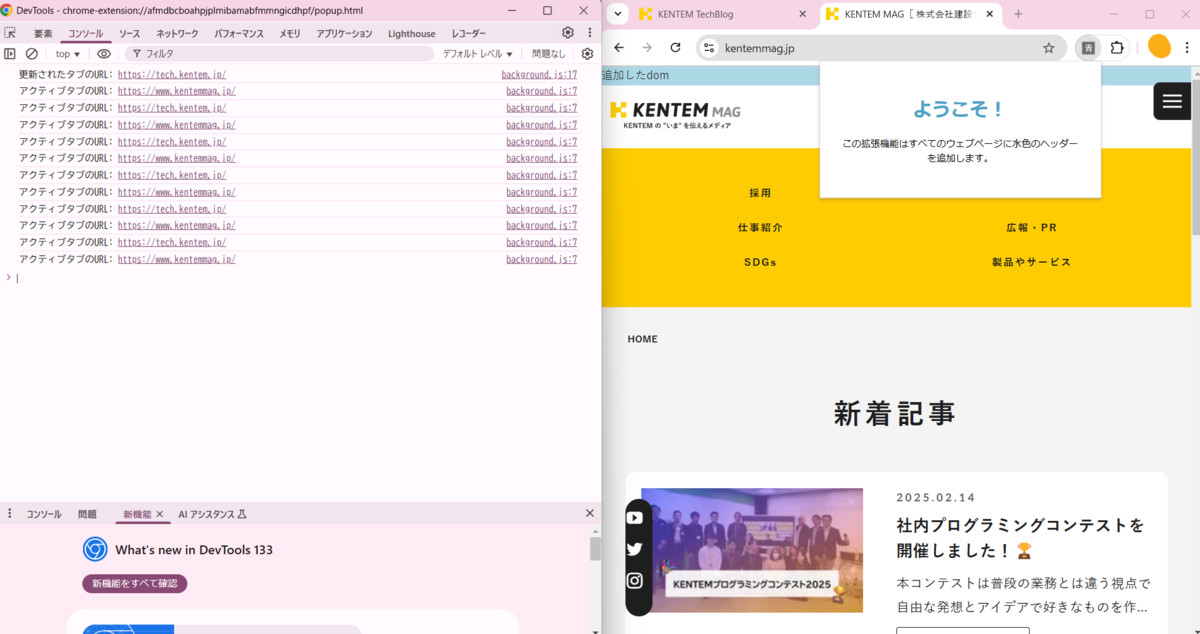1200x634 pixels.
Task: Click the console フィルタ filter input
Action: (x=280, y=54)
